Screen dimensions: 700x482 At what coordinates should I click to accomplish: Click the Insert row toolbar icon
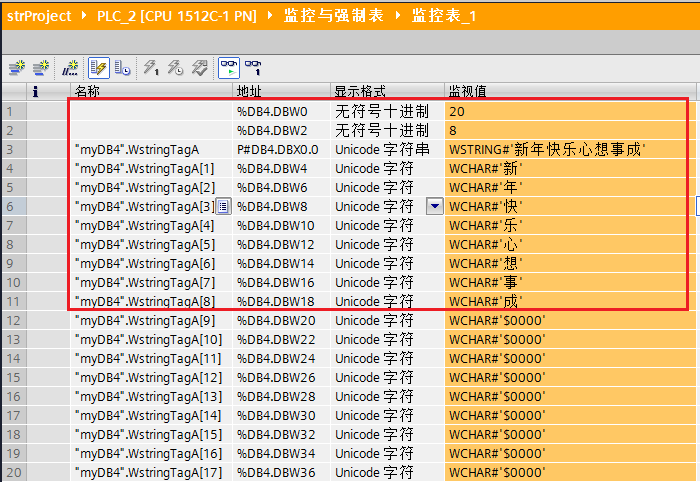point(17,68)
